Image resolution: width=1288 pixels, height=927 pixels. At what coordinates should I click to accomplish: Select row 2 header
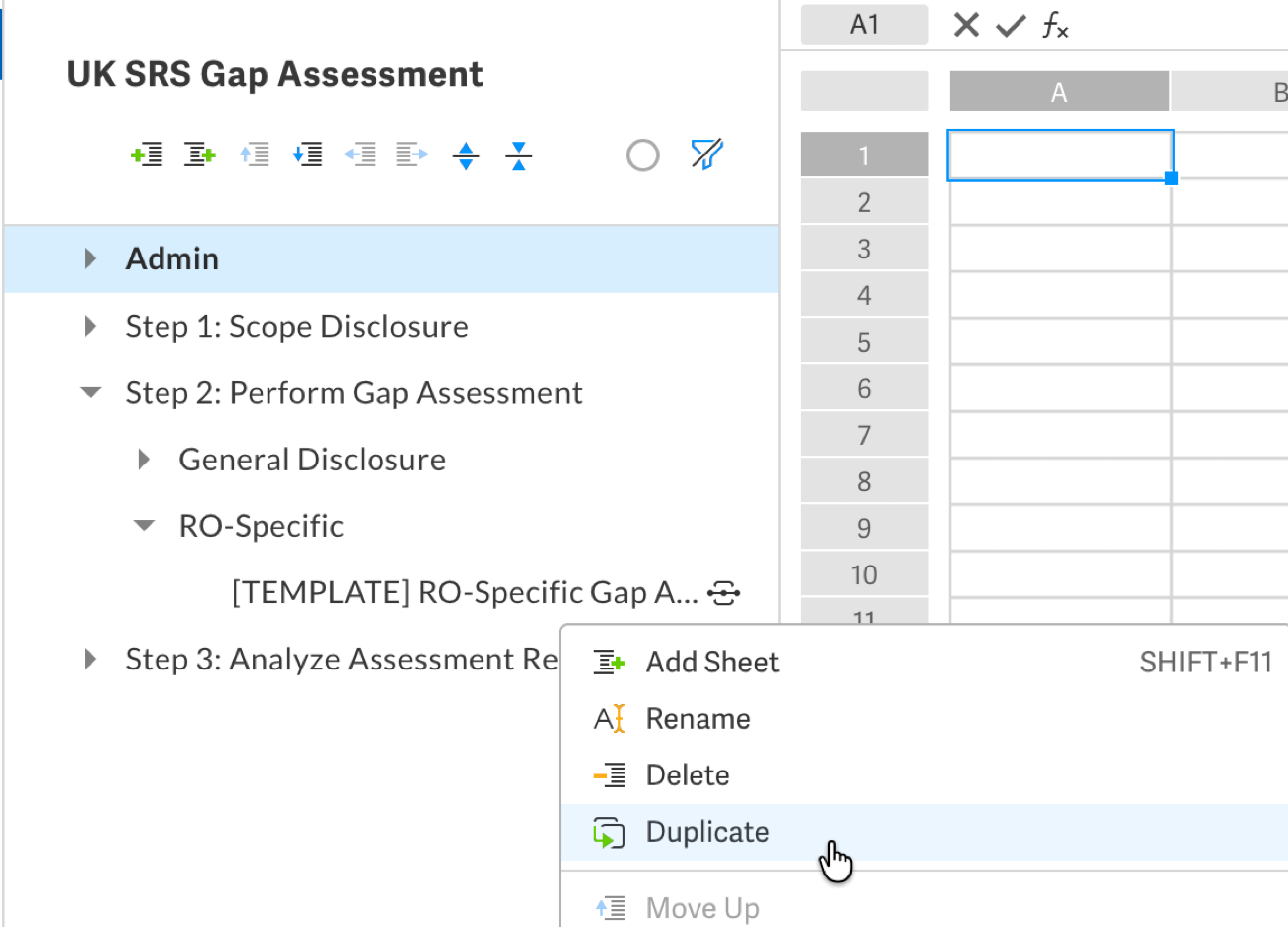[x=864, y=202]
